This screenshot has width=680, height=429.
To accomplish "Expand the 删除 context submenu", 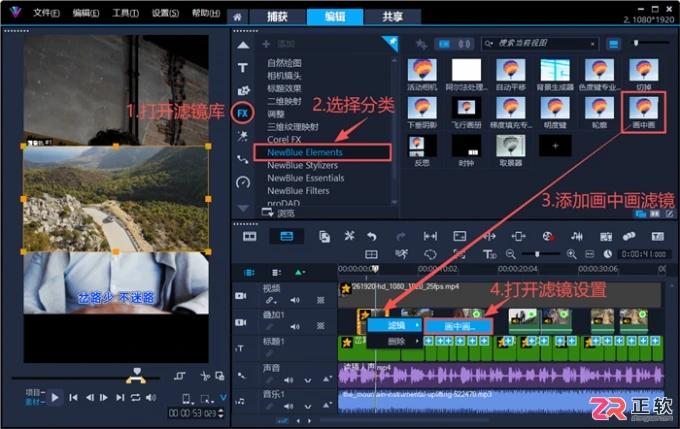I will click(395, 341).
